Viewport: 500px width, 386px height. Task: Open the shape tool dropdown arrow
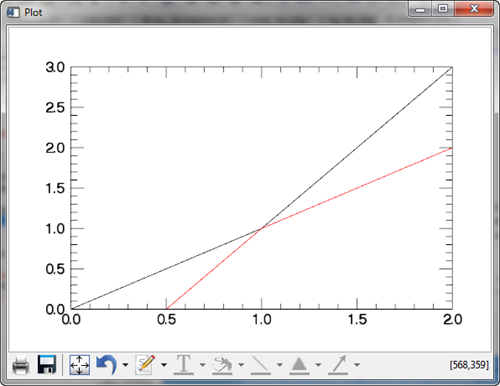(x=318, y=365)
